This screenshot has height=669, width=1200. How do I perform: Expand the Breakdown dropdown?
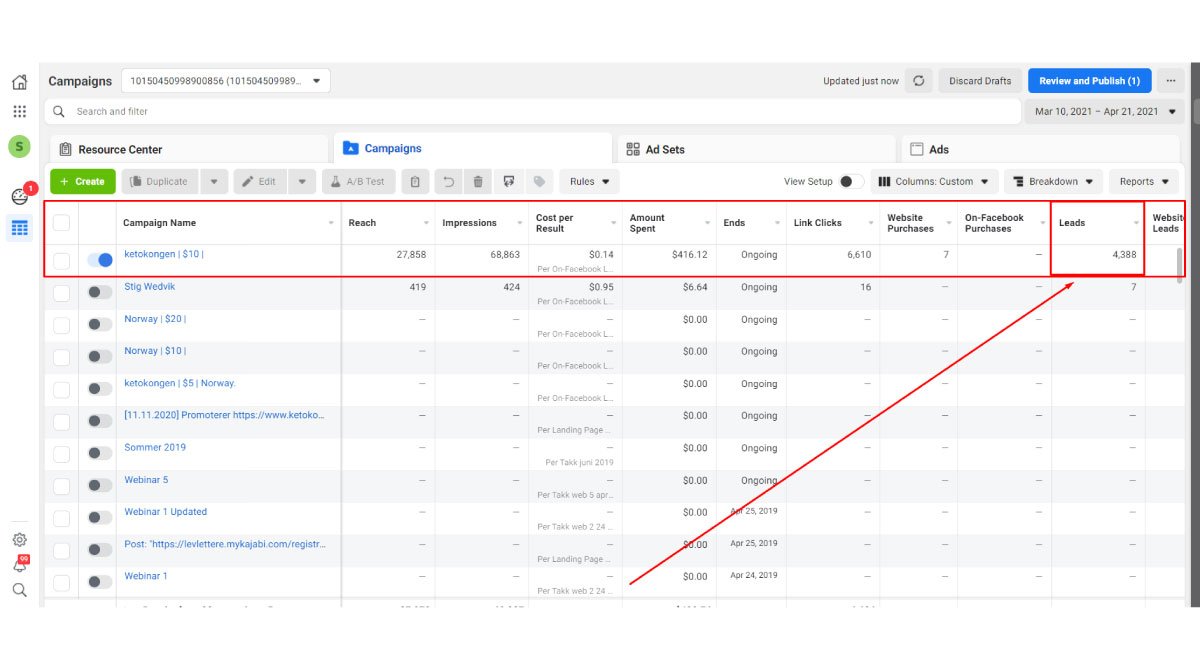click(1053, 182)
